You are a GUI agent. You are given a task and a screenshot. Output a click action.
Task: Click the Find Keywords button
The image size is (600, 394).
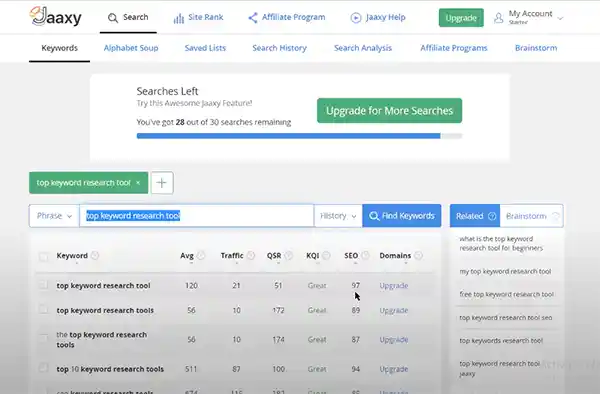point(402,216)
